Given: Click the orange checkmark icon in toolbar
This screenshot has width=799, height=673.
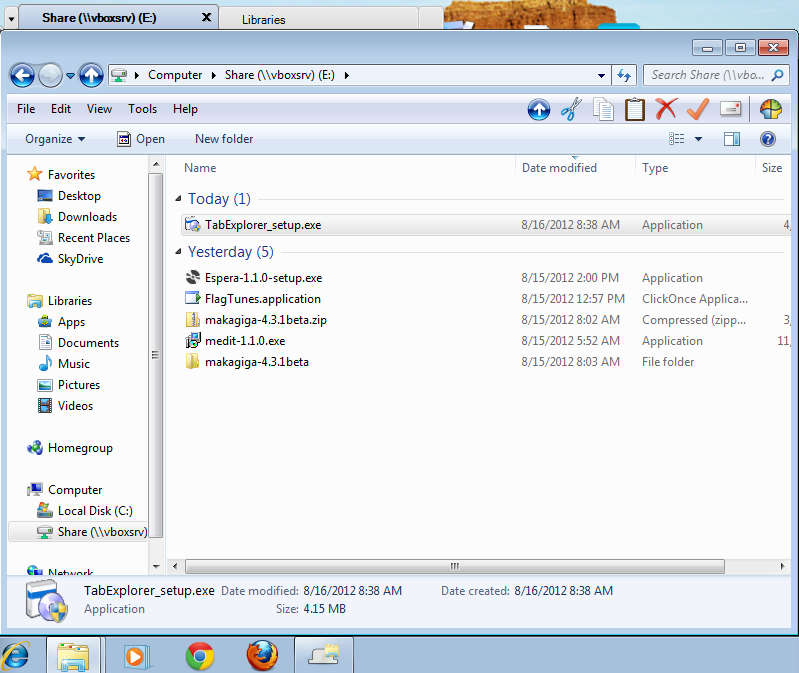Looking at the screenshot, I should click(697, 110).
